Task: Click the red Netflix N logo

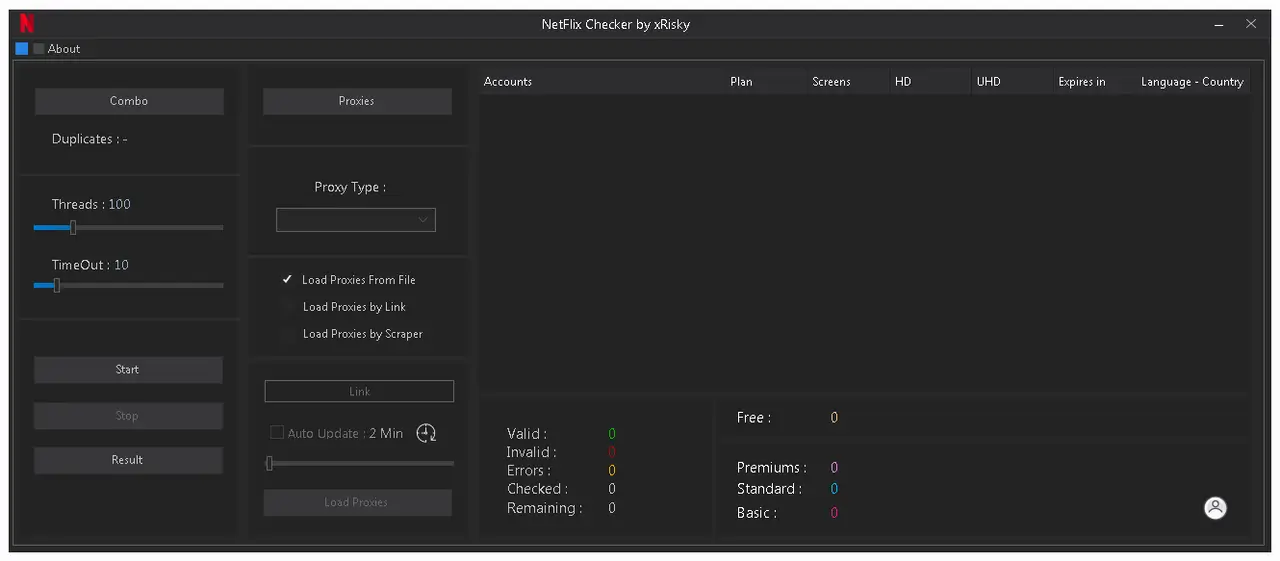Action: tap(27, 25)
